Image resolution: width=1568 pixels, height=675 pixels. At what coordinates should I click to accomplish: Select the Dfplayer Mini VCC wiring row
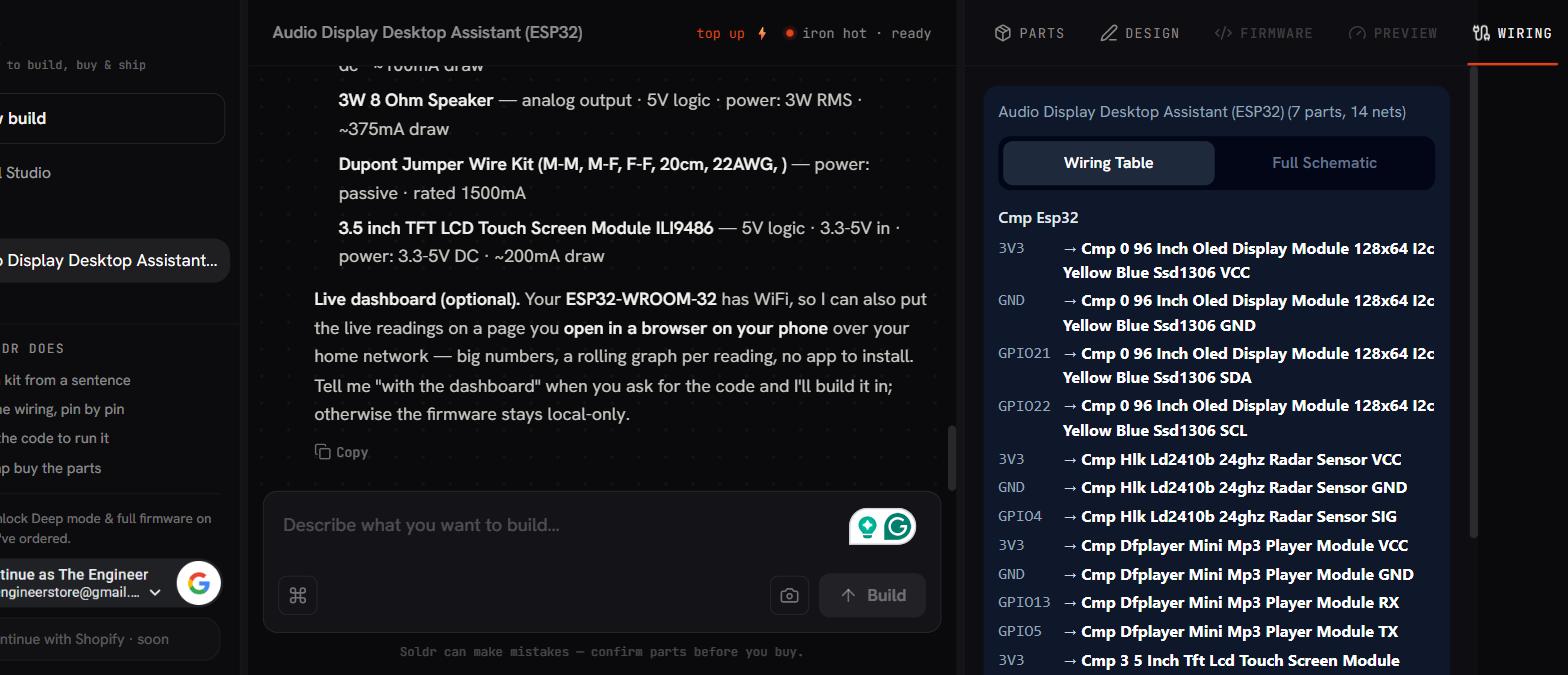coord(1216,545)
